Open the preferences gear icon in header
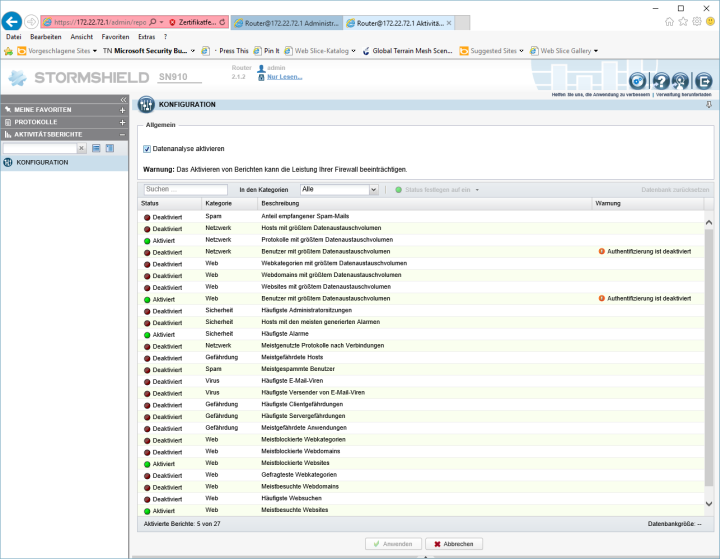 tap(638, 81)
